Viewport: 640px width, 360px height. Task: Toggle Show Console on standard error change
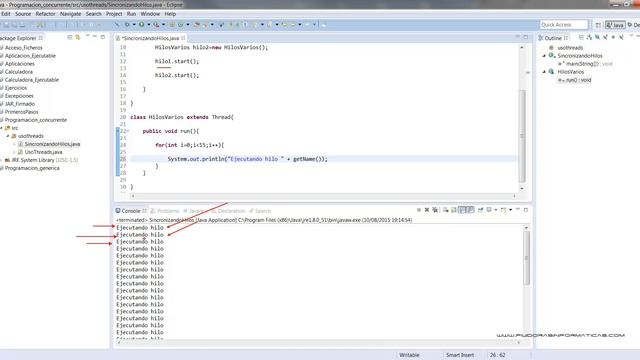(x=470, y=210)
